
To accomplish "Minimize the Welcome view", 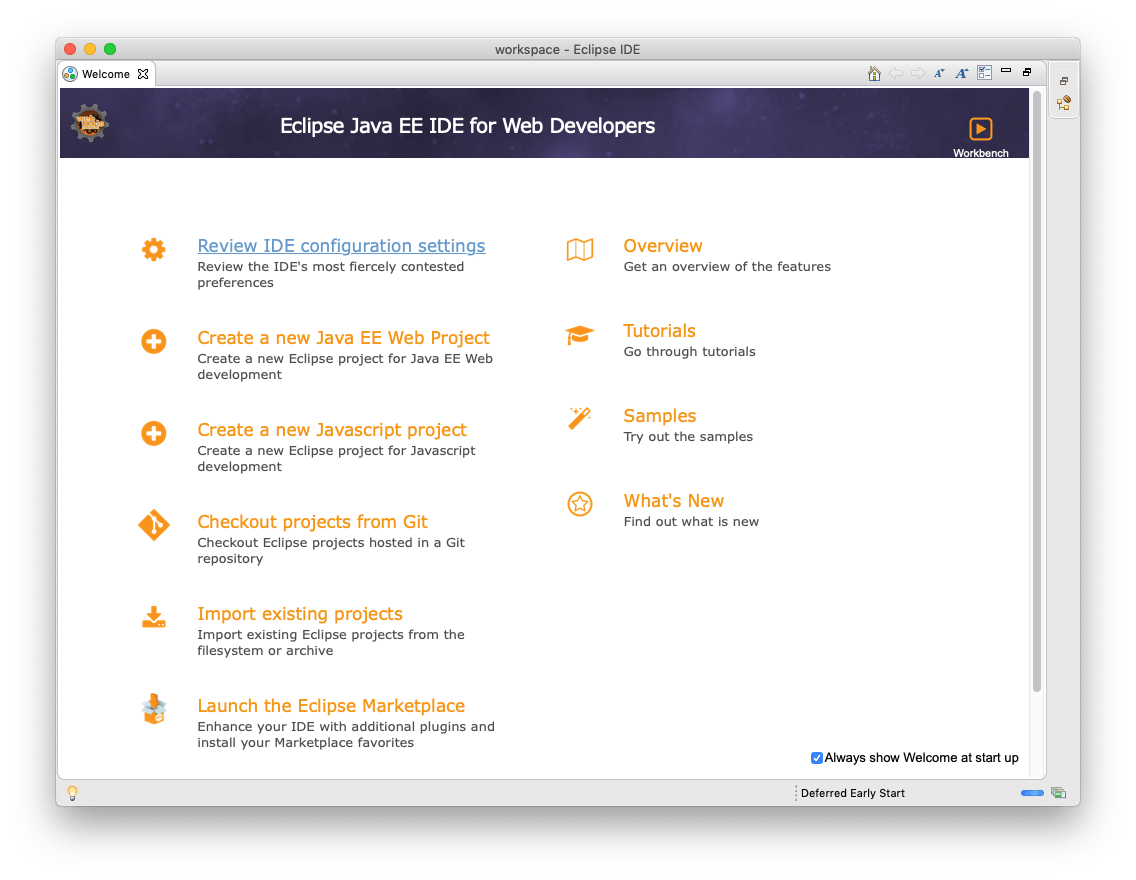I will pos(1006,71).
